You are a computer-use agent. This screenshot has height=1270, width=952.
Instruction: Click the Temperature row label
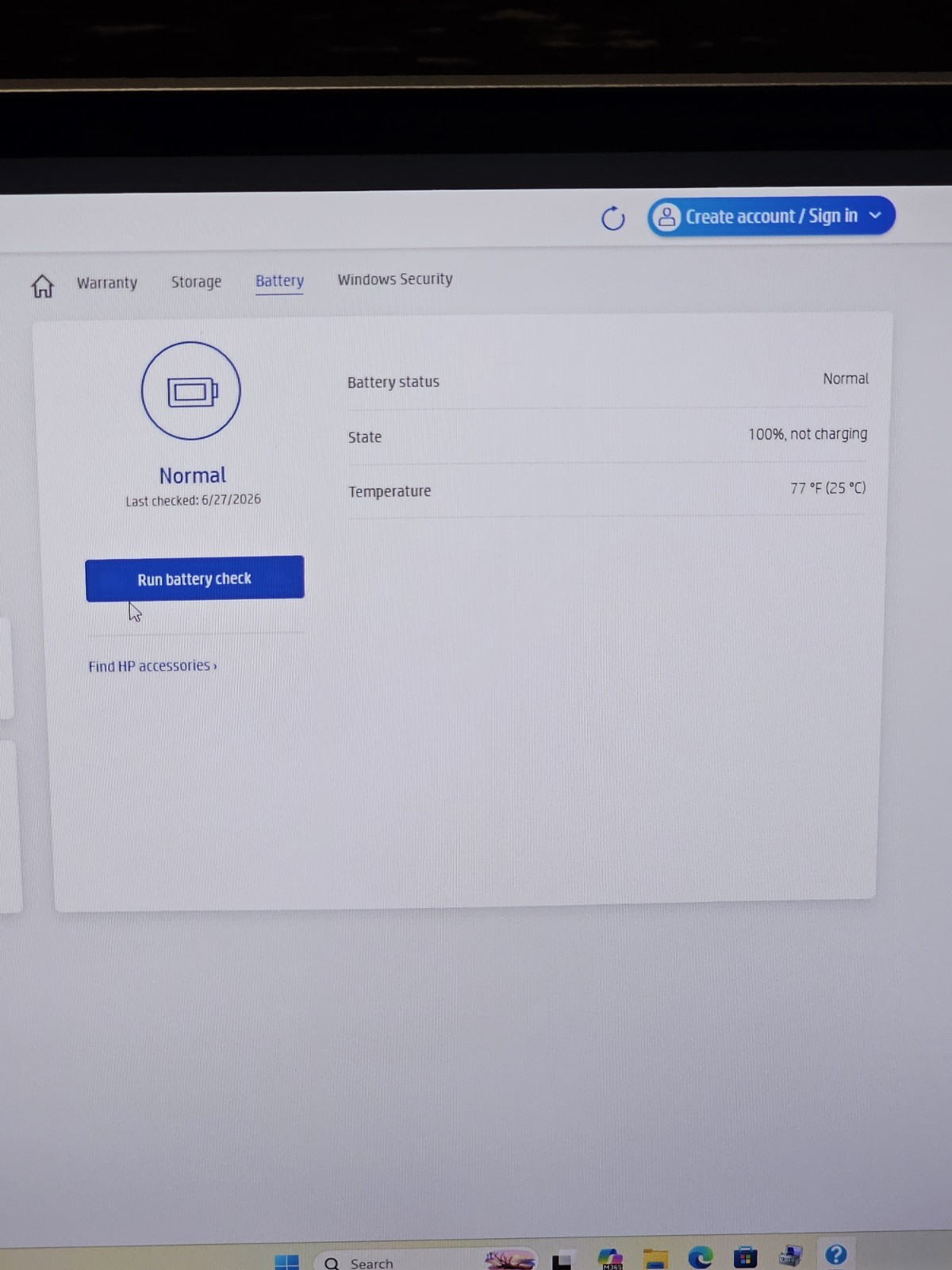390,491
